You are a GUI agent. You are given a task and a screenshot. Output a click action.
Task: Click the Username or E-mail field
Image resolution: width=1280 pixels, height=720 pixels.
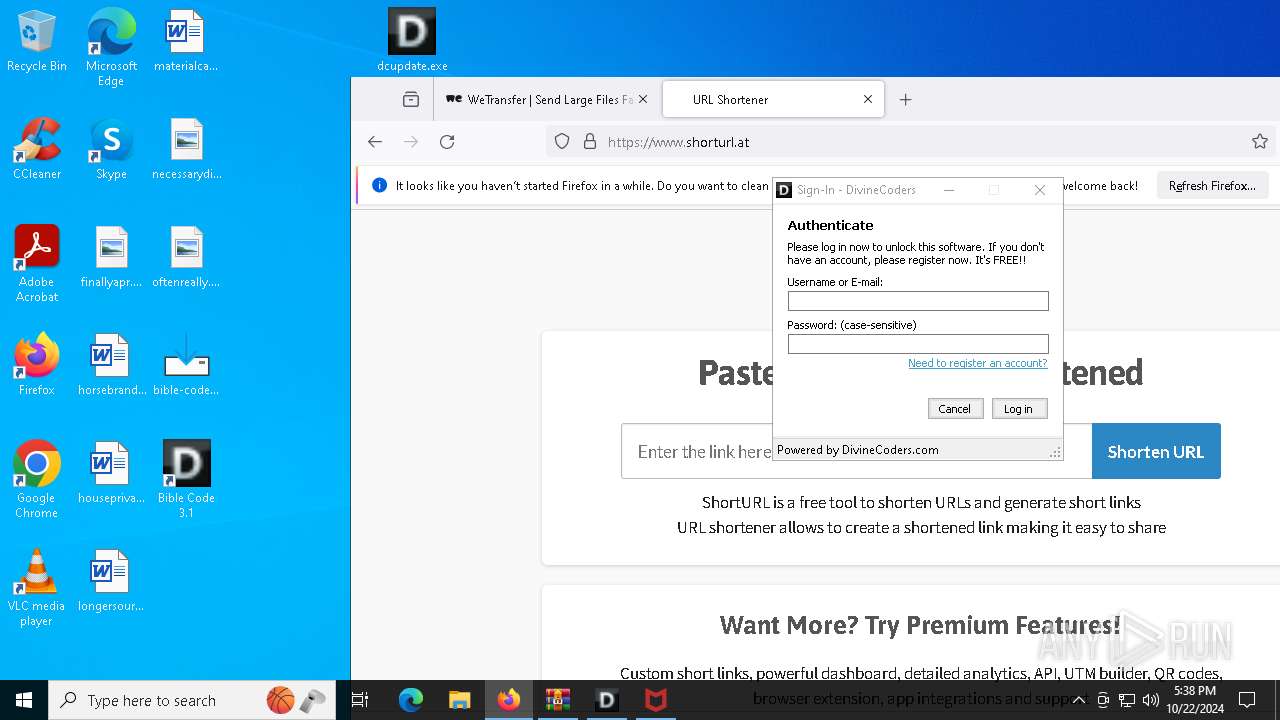tap(918, 301)
